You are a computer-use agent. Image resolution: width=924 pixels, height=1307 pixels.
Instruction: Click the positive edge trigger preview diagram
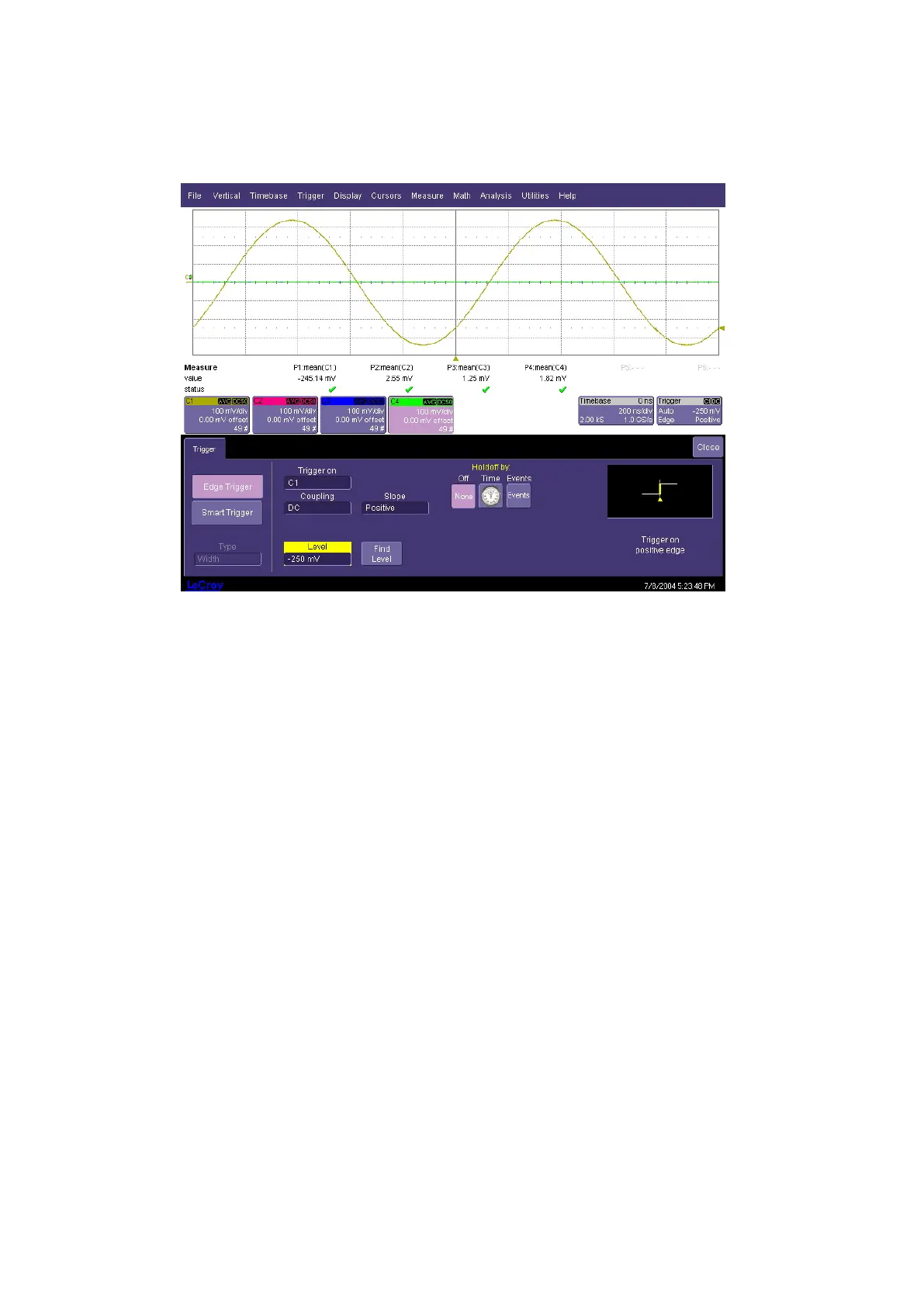coord(659,491)
